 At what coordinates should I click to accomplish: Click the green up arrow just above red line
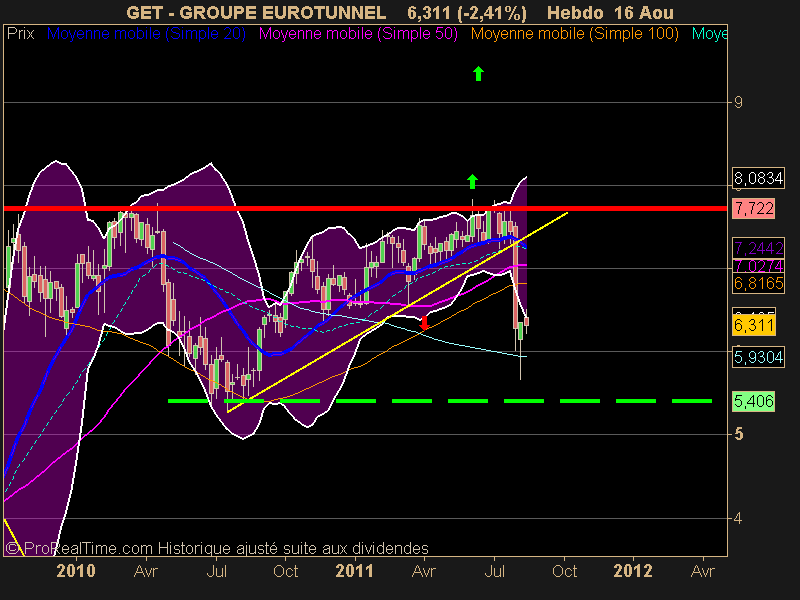[x=472, y=181]
